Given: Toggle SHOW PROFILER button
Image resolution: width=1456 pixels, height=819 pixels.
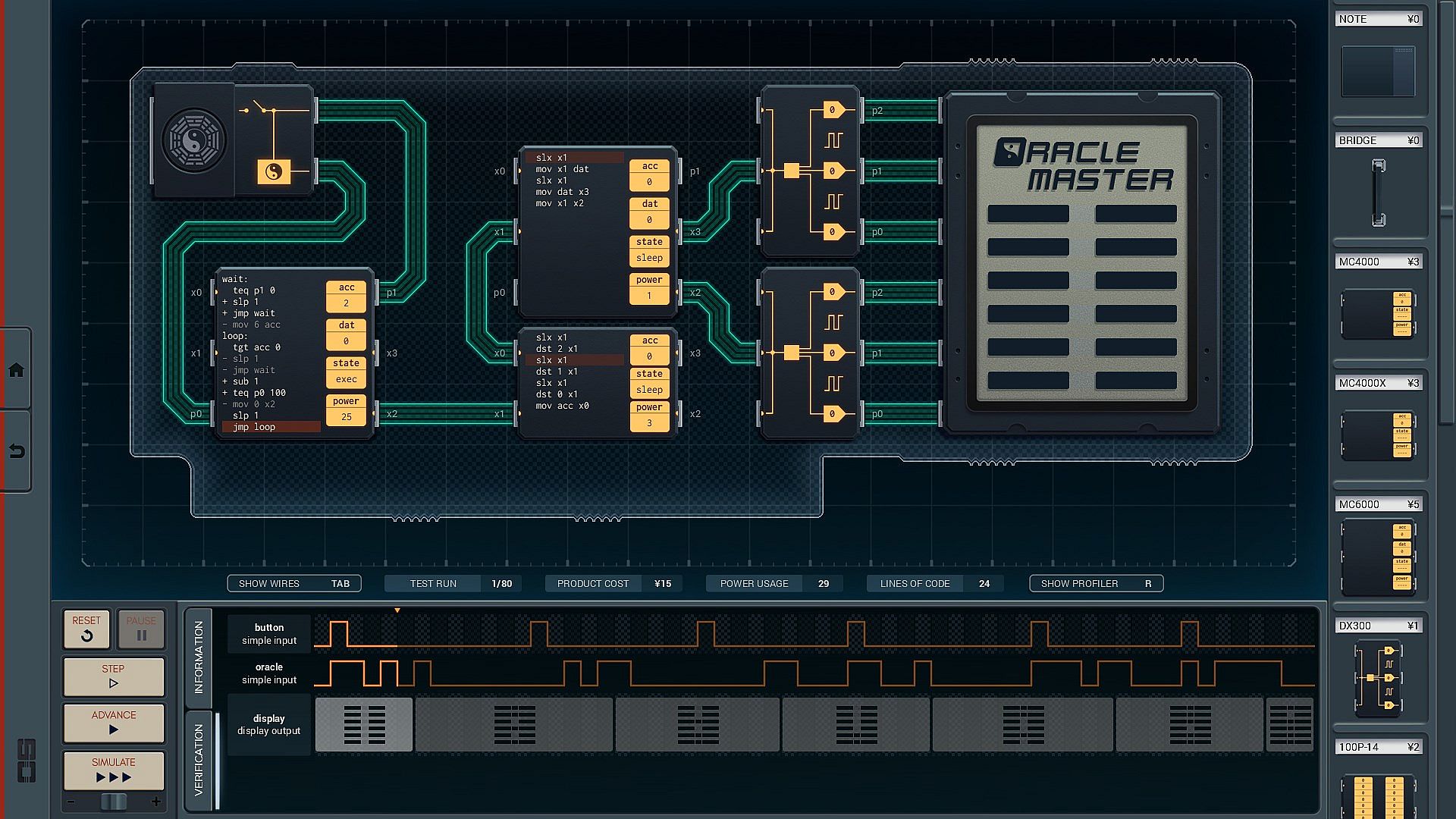Looking at the screenshot, I should tap(1096, 583).
